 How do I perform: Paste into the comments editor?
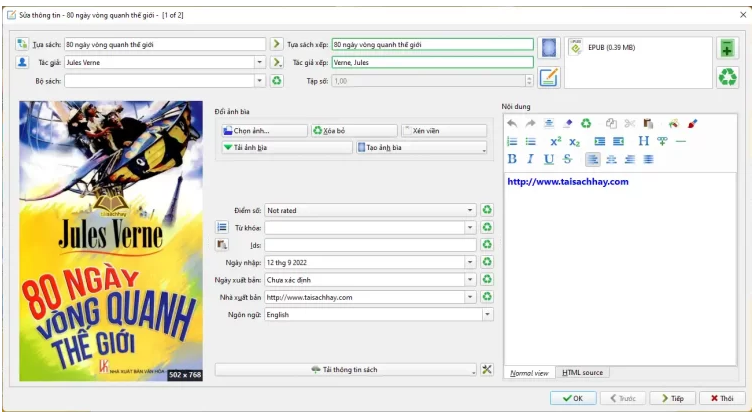tap(648, 124)
